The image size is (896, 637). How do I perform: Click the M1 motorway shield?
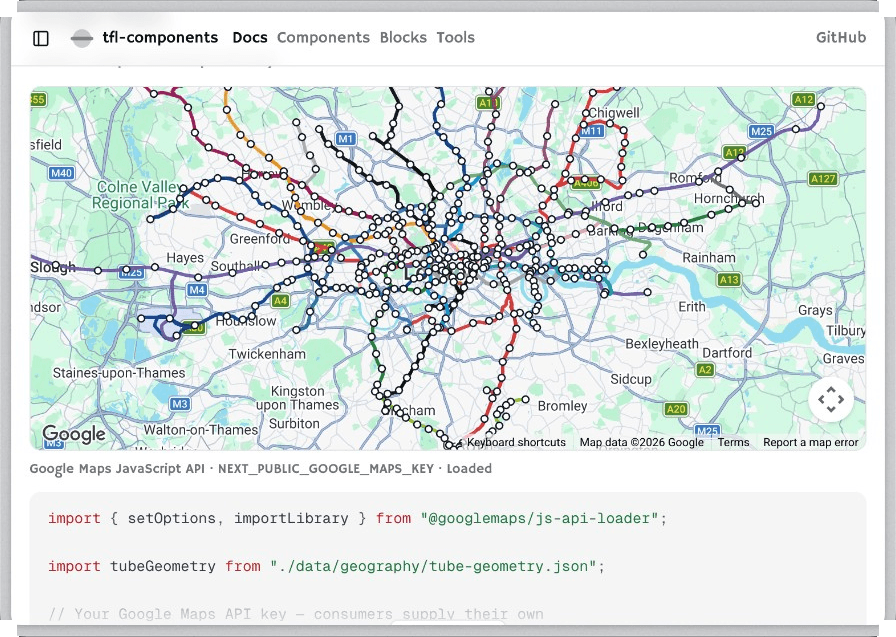(x=346, y=139)
